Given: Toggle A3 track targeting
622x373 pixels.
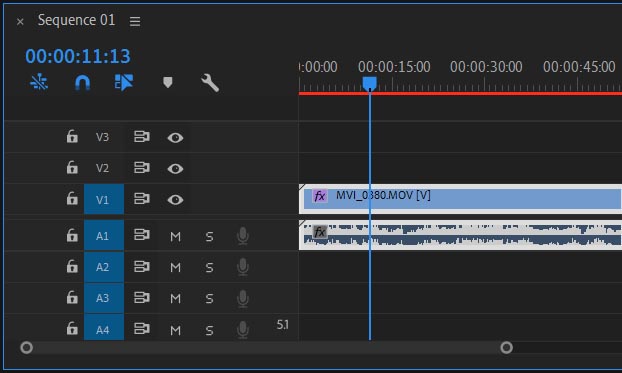Looking at the screenshot, I should click(104, 298).
